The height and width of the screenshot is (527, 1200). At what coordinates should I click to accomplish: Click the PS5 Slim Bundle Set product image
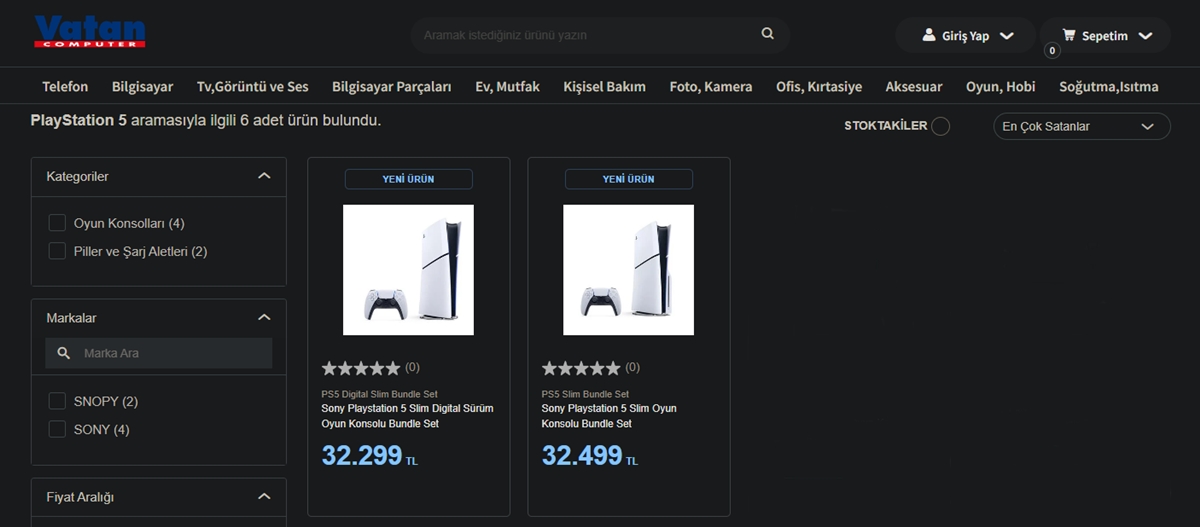[628, 270]
